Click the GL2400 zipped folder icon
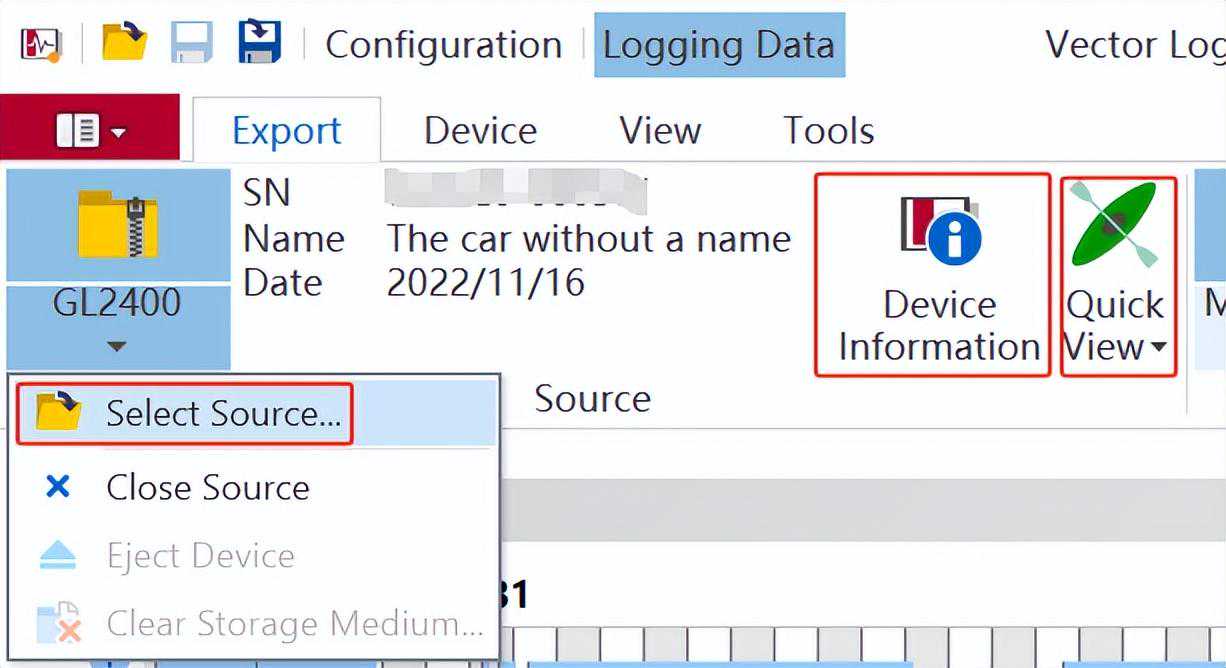 [x=118, y=224]
